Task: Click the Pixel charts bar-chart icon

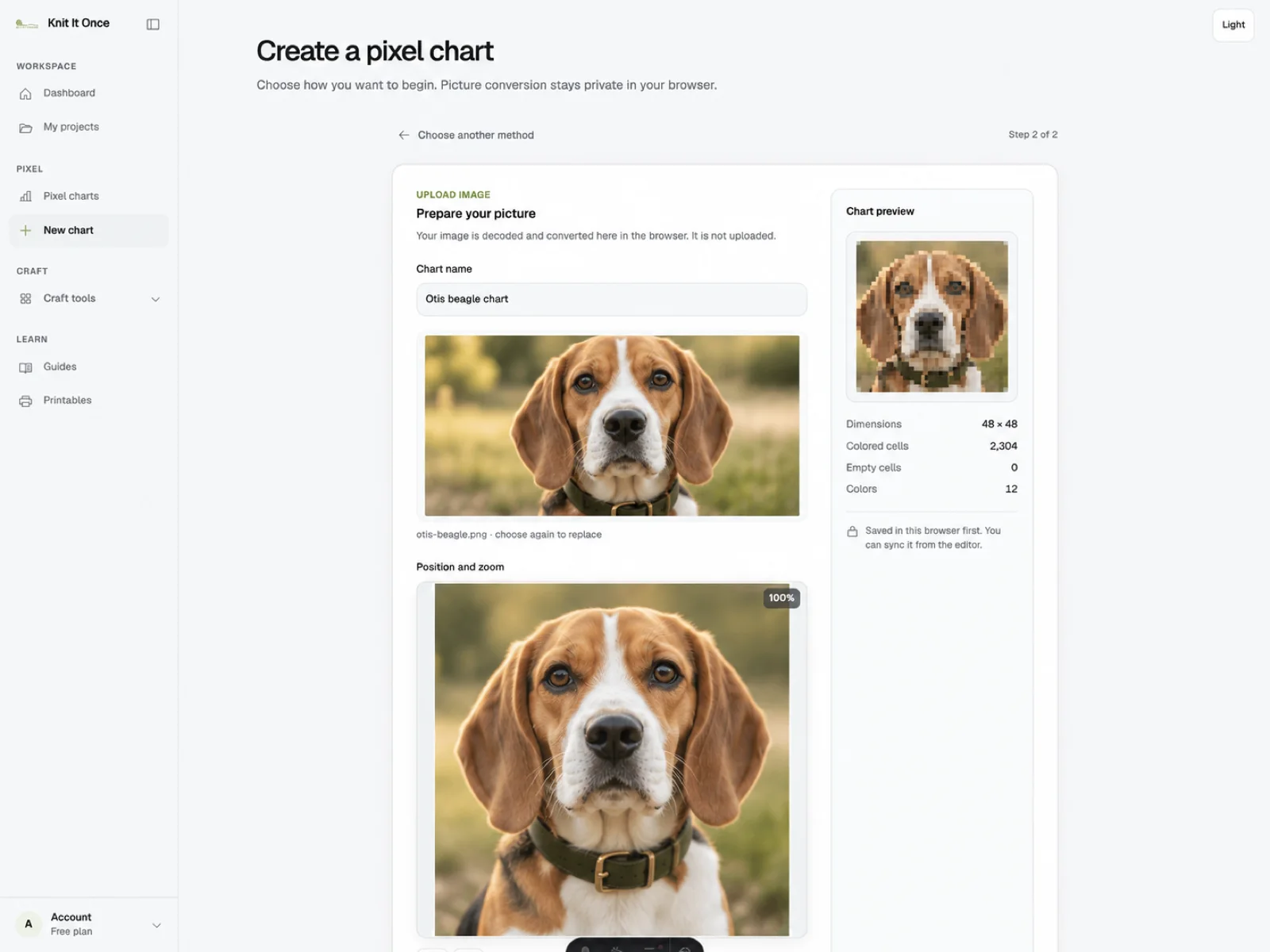Action: click(x=25, y=196)
